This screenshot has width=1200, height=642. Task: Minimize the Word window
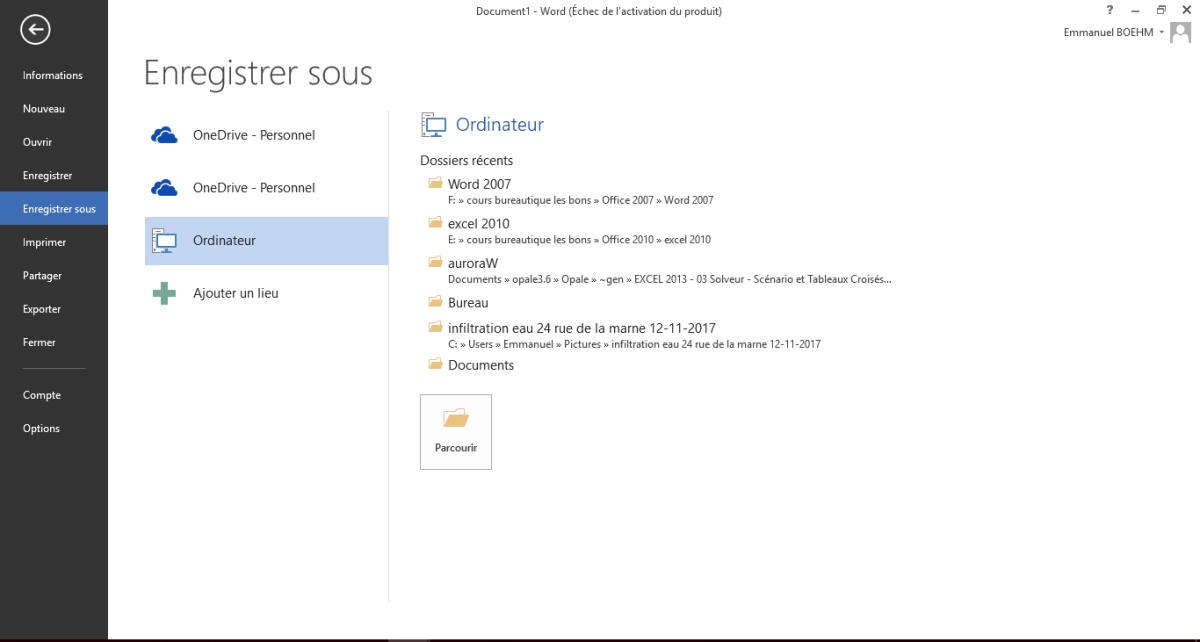[x=1135, y=10]
